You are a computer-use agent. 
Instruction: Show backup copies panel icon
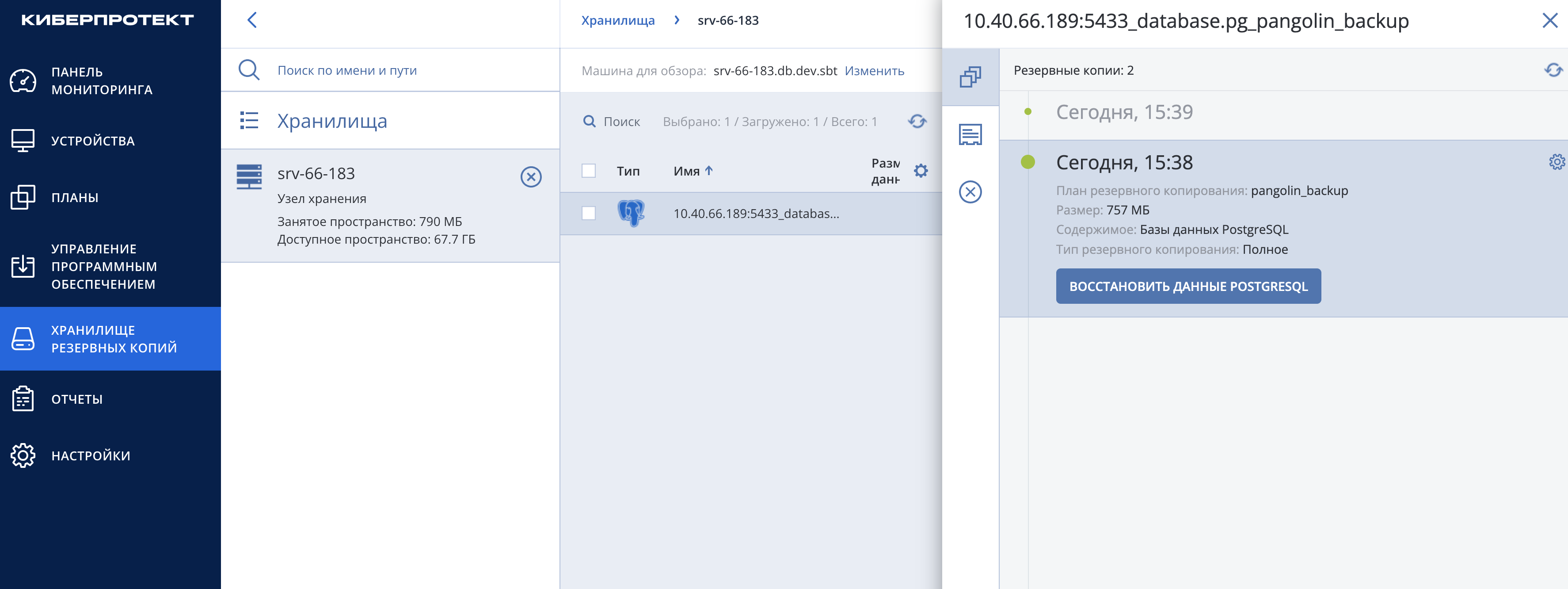tap(970, 77)
